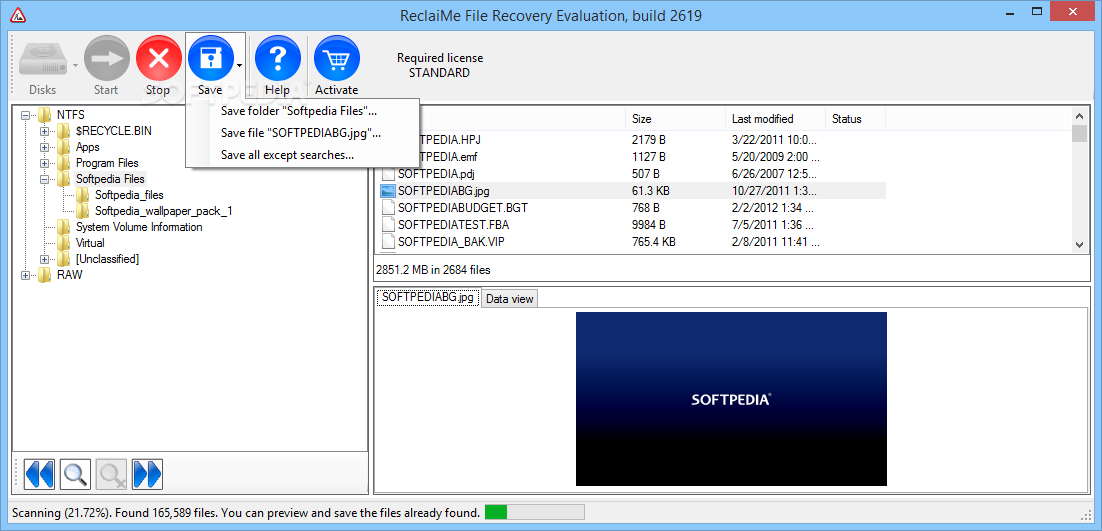Click the "765.4 KB" size cell
Screen dimensions: 1102x531
tap(654, 242)
